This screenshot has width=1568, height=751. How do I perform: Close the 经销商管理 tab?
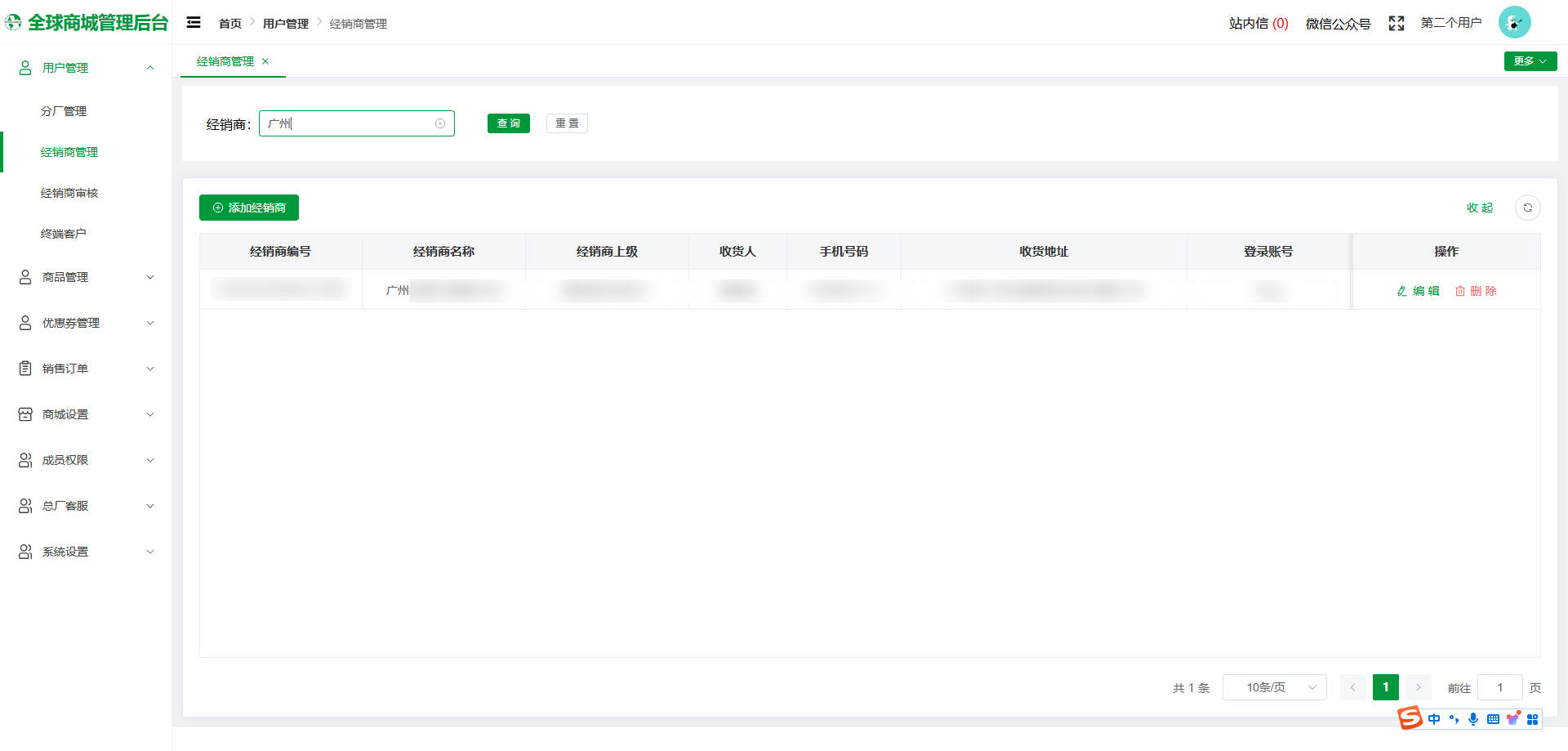pos(265,61)
